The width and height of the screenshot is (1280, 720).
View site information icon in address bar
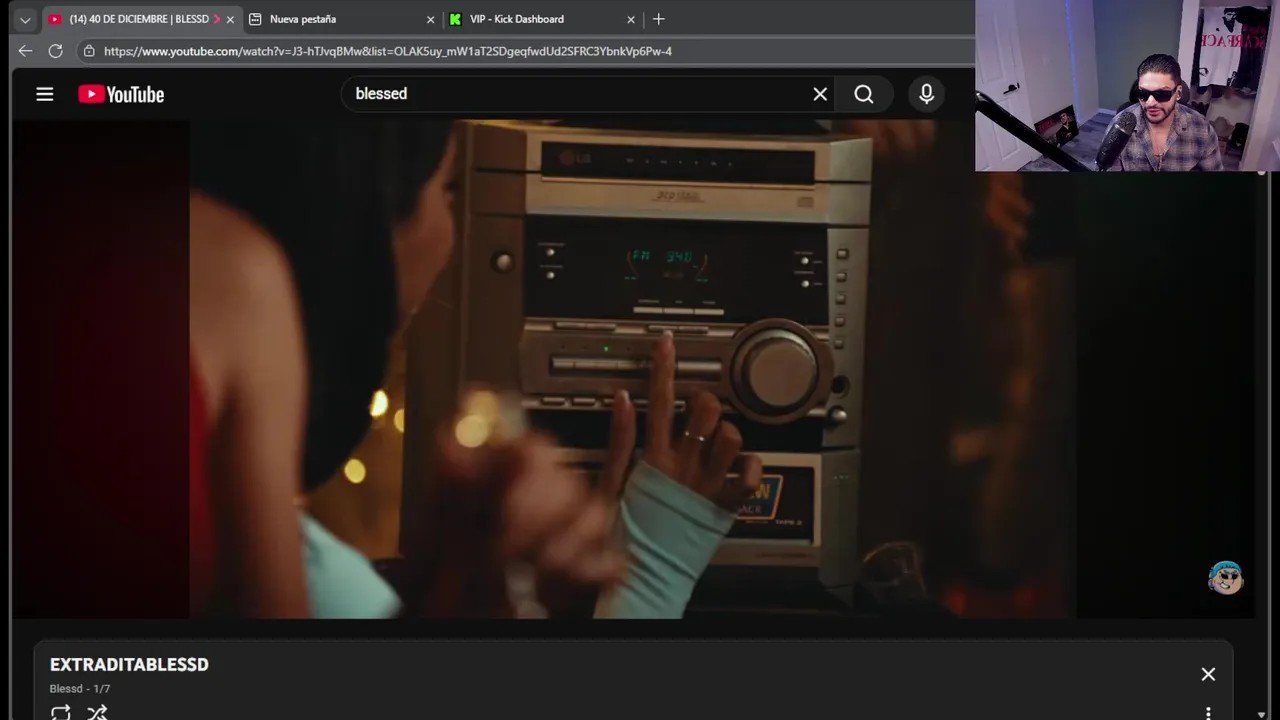pos(89,51)
